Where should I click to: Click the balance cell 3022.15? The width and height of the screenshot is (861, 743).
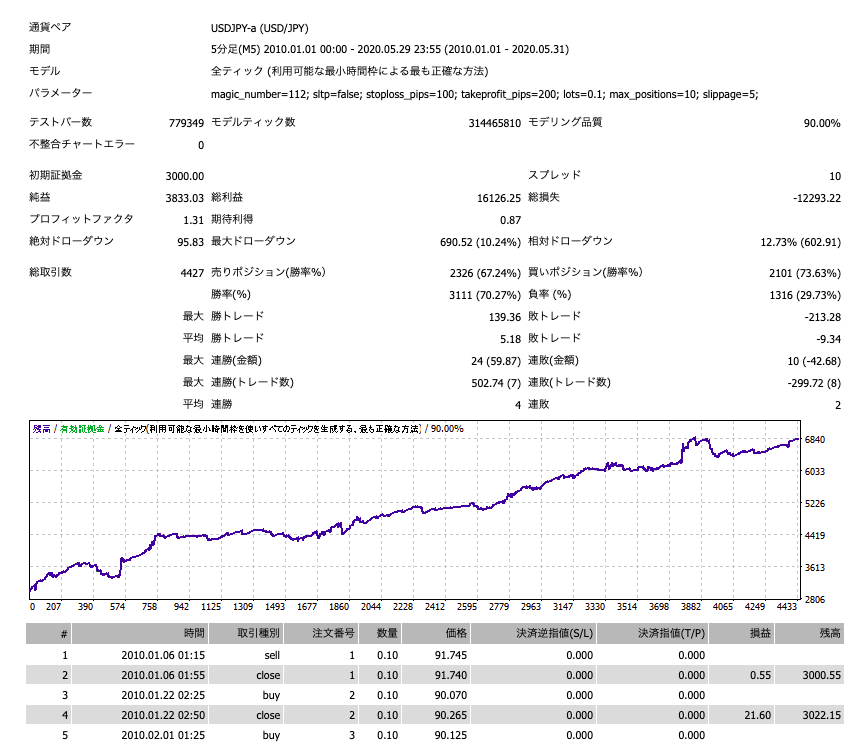[x=821, y=716]
